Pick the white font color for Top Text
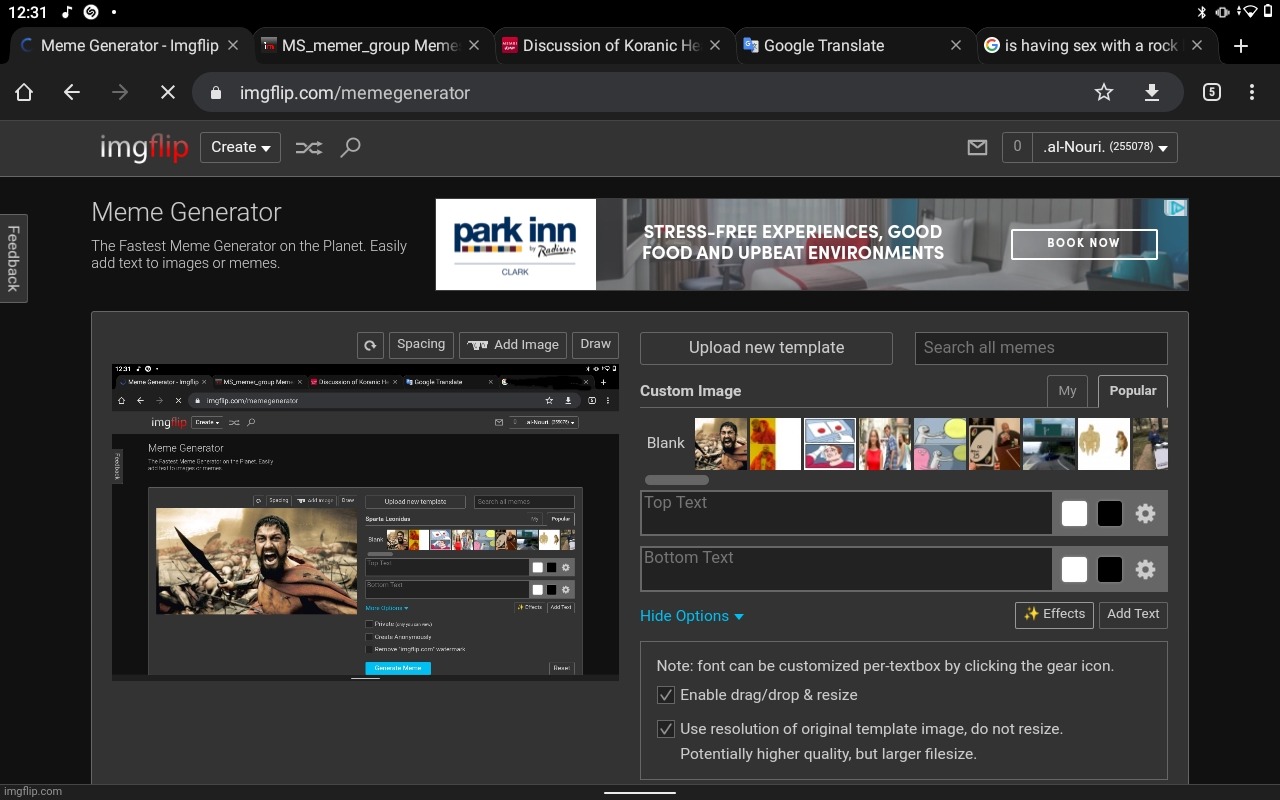The width and height of the screenshot is (1280, 800). tap(1075, 514)
